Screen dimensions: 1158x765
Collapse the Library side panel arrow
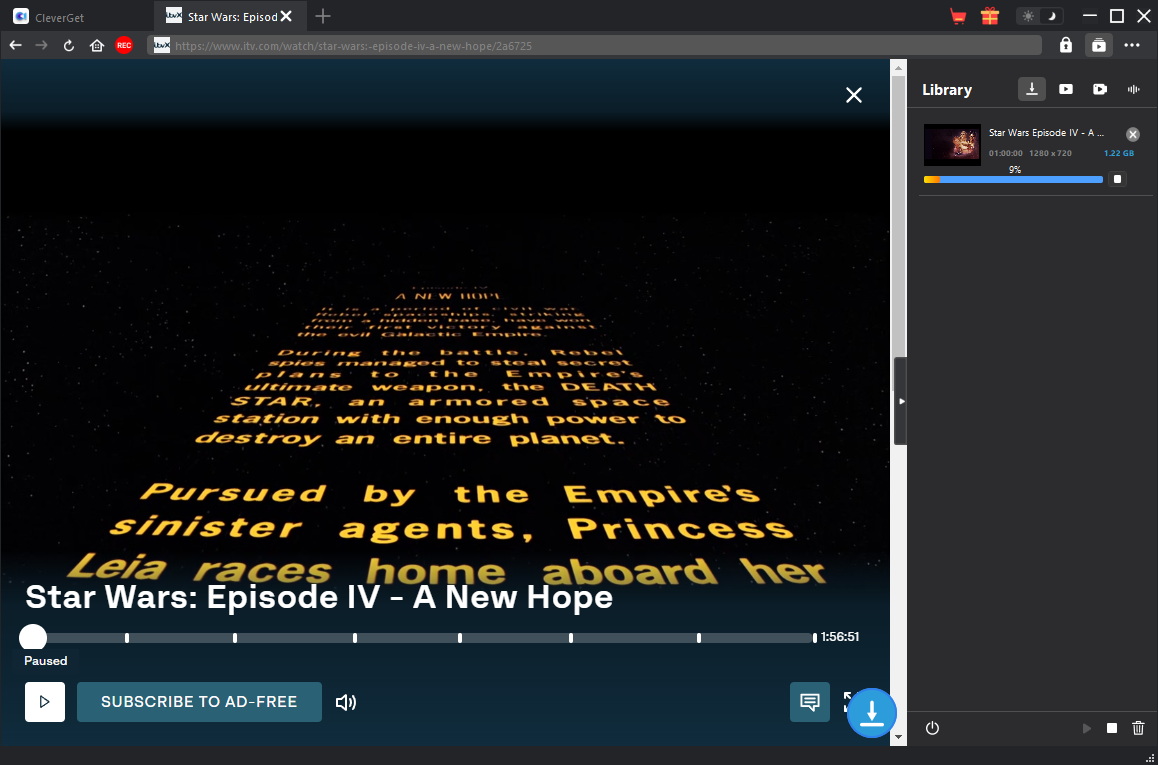901,401
